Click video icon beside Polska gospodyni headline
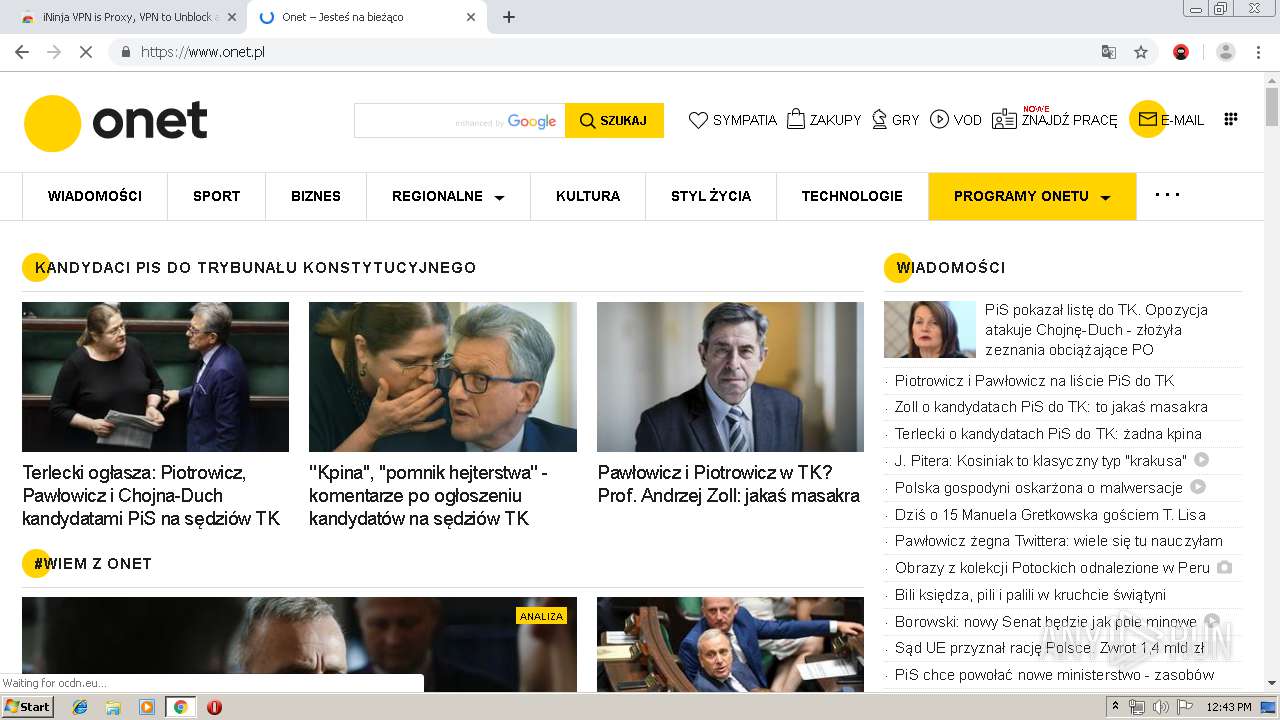The height and width of the screenshot is (720, 1280). [1198, 487]
